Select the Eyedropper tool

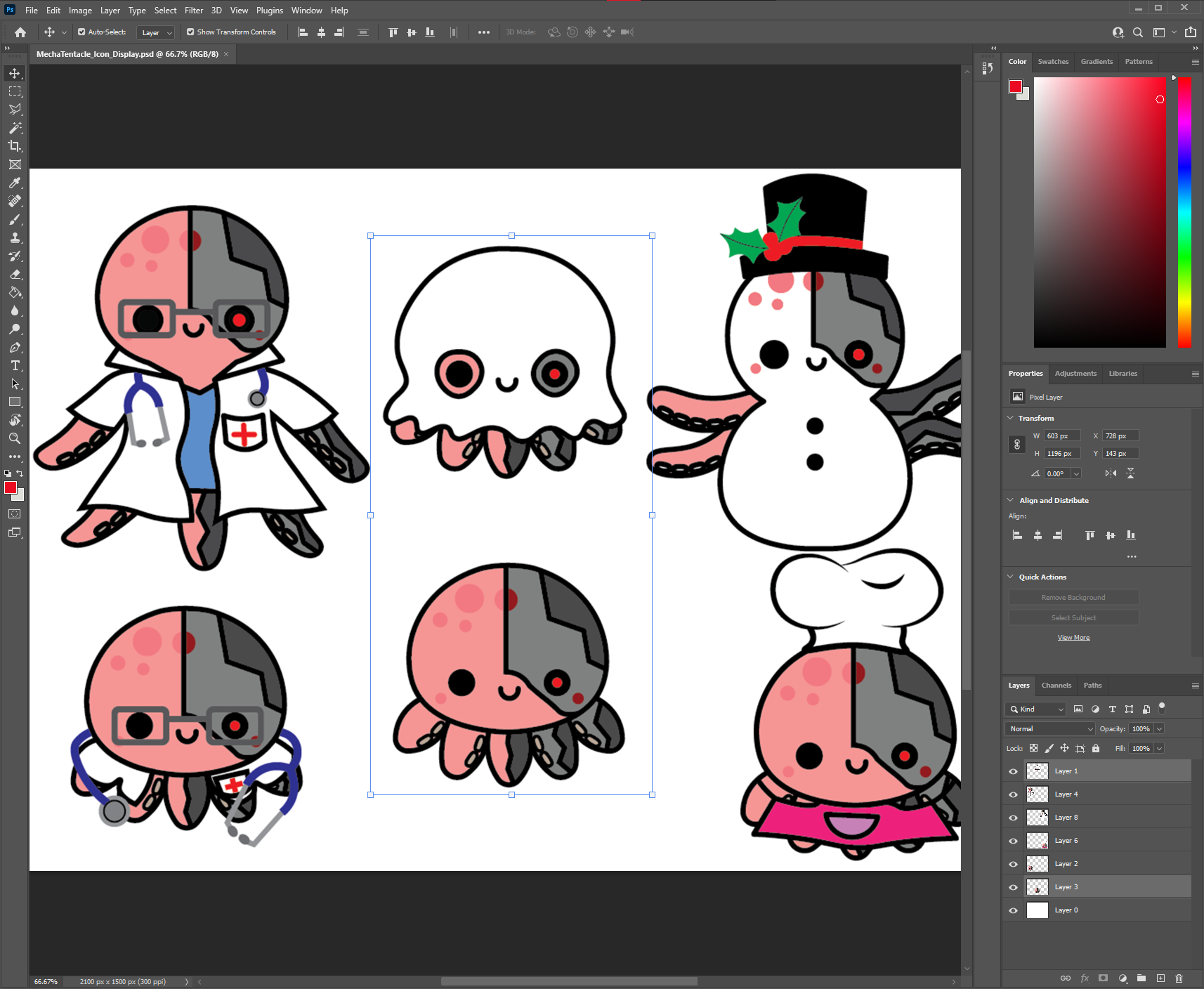15,183
